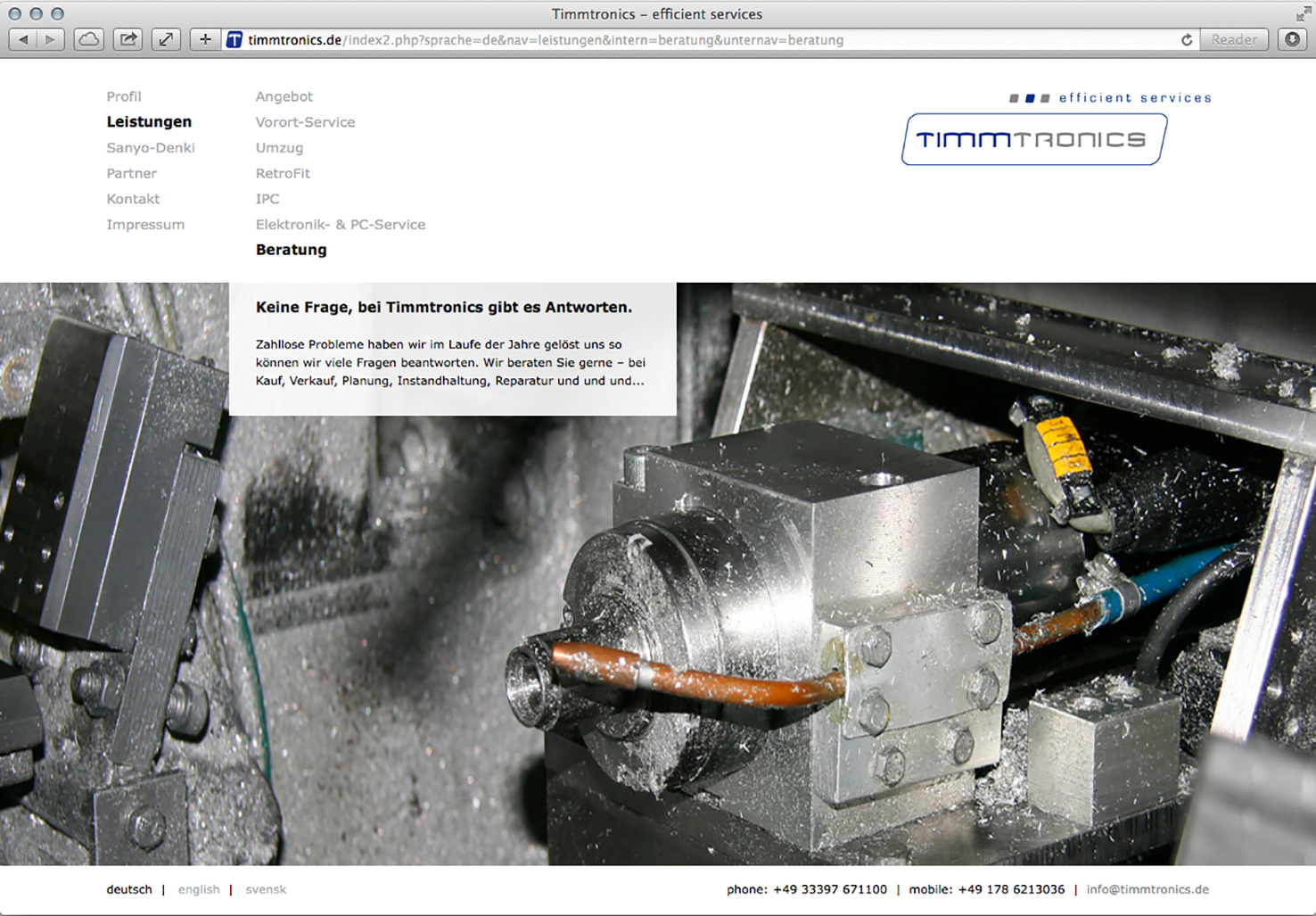The height and width of the screenshot is (916, 1316).
Task: Click the info@timmtronics.de email link
Action: 1147,889
